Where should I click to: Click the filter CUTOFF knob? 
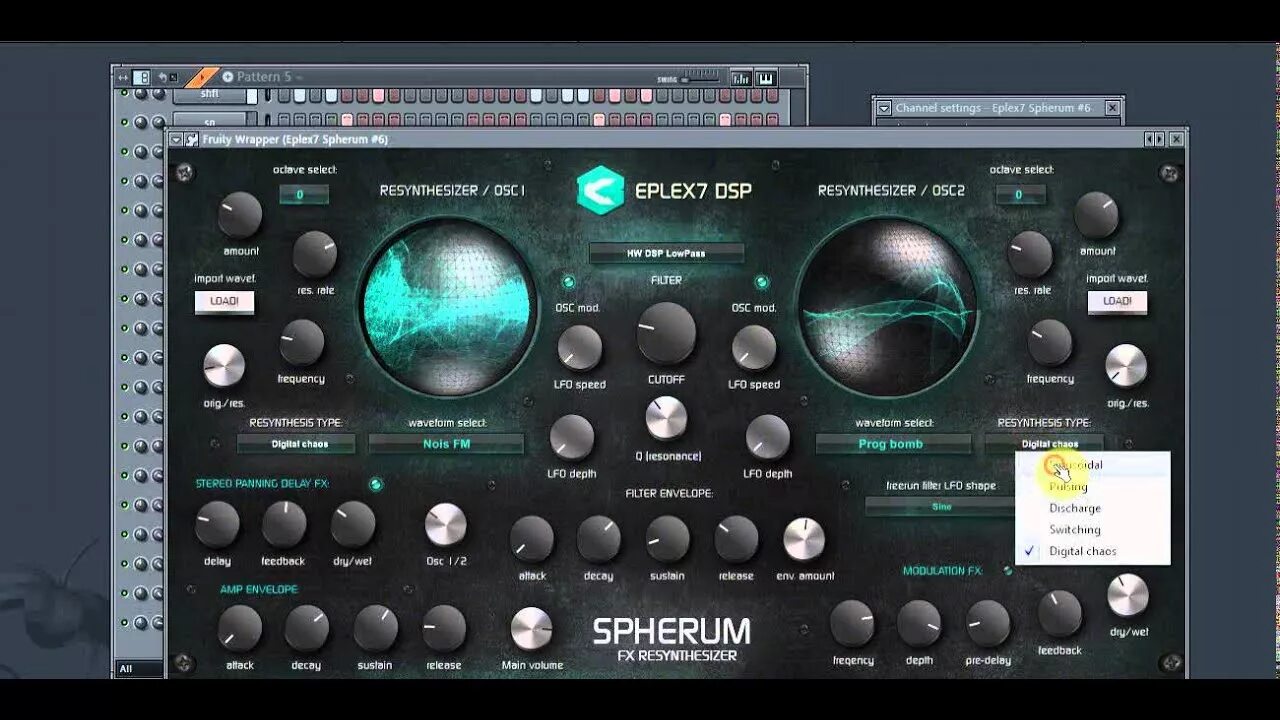(x=666, y=333)
